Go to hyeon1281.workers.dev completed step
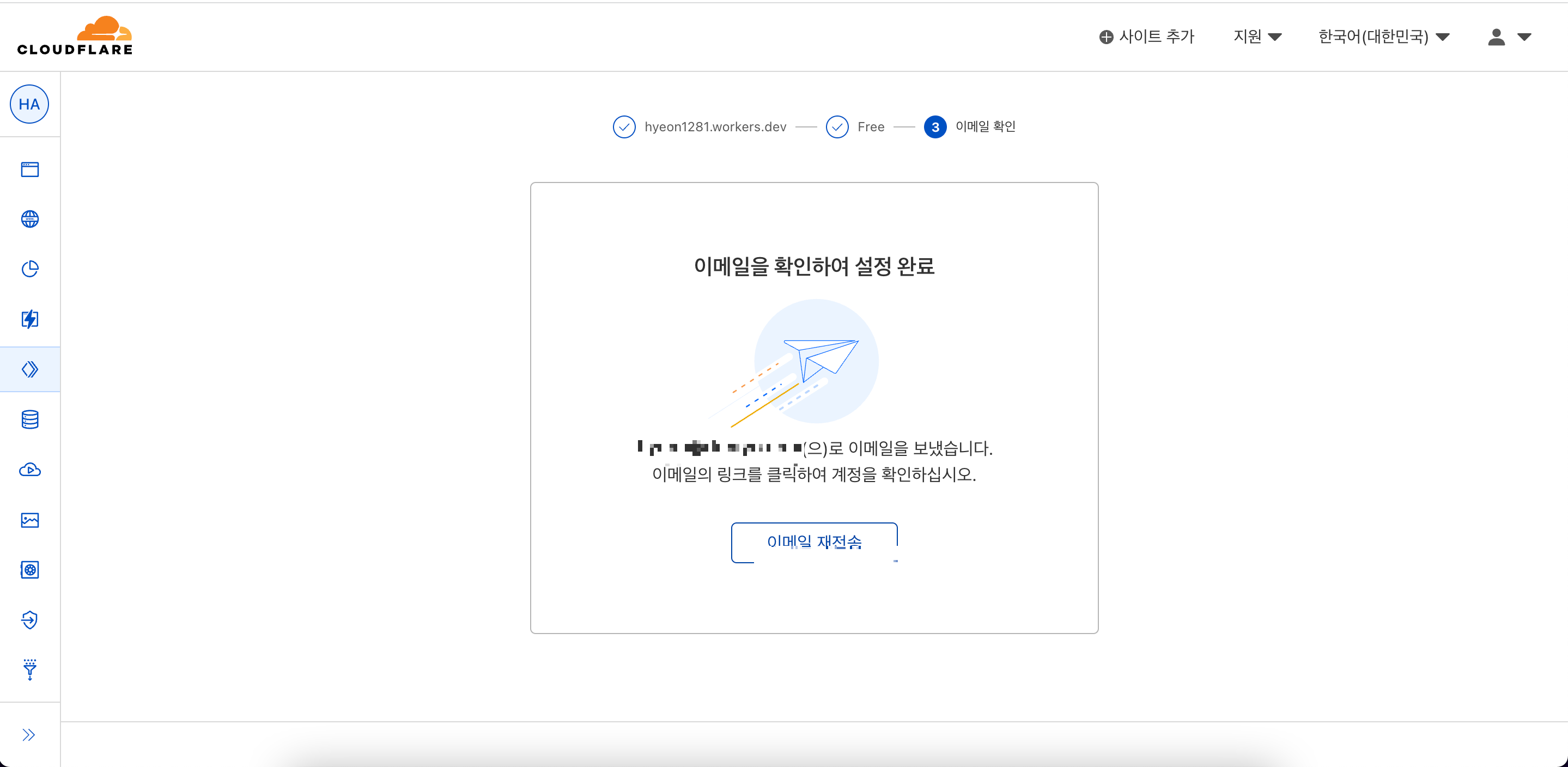Viewport: 1568px width, 767px height. point(715,126)
